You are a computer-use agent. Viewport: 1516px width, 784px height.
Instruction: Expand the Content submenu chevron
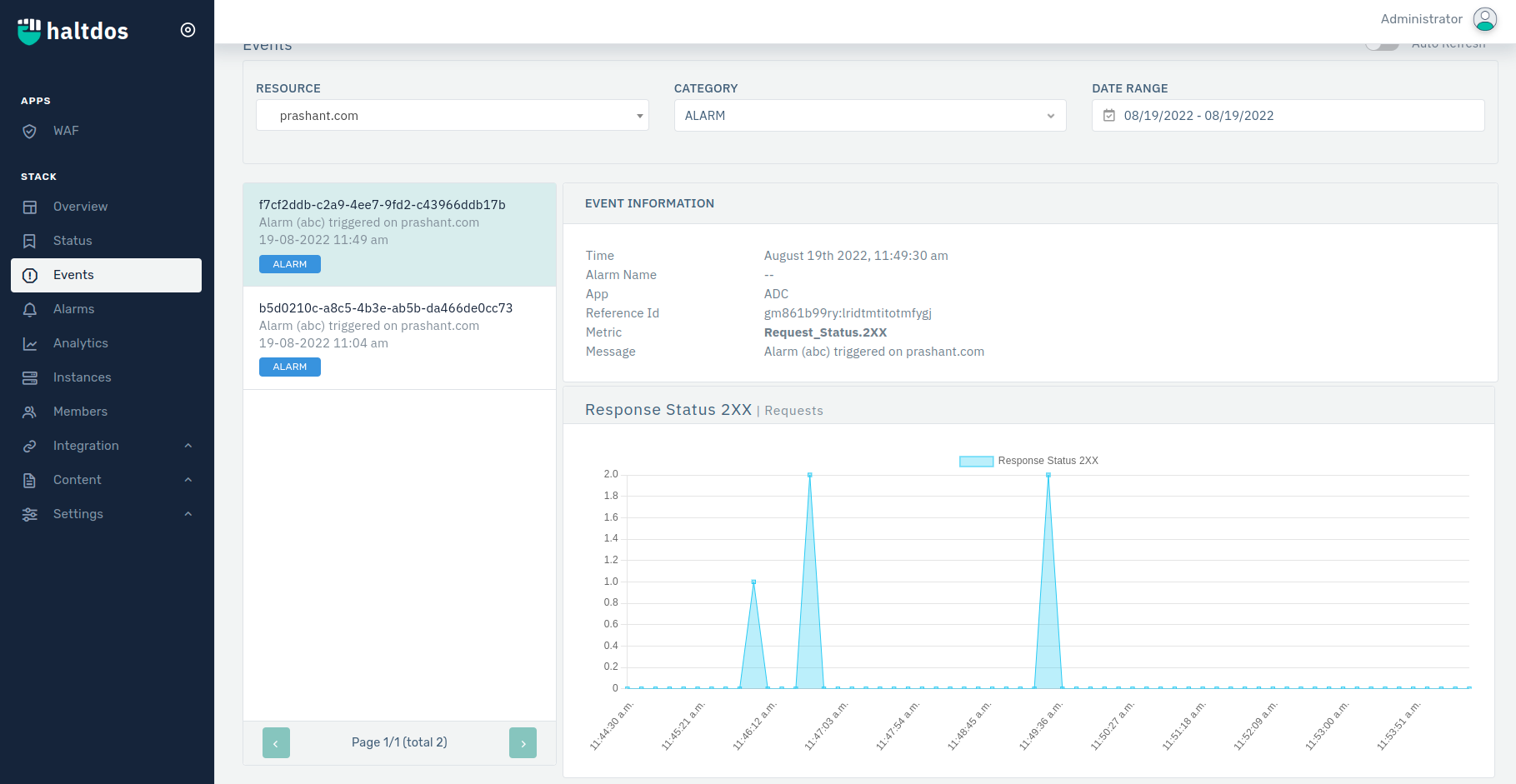(188, 480)
